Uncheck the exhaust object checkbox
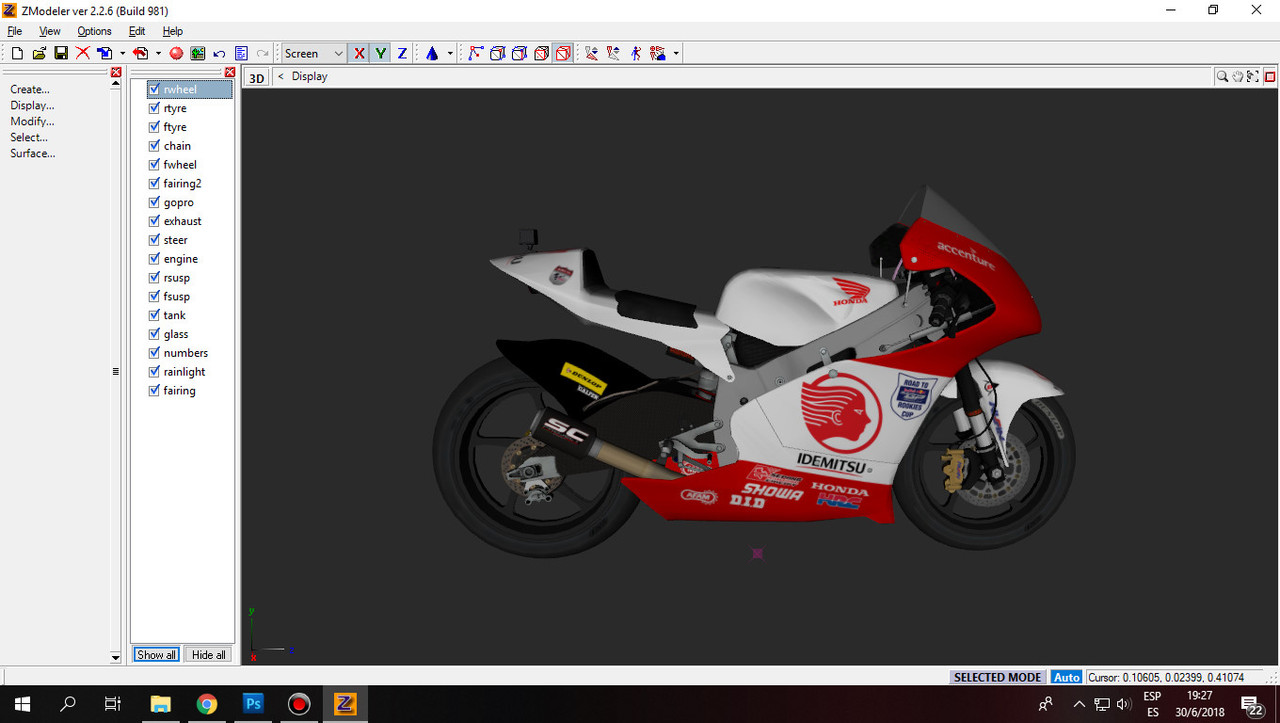1280x723 pixels. [x=154, y=221]
